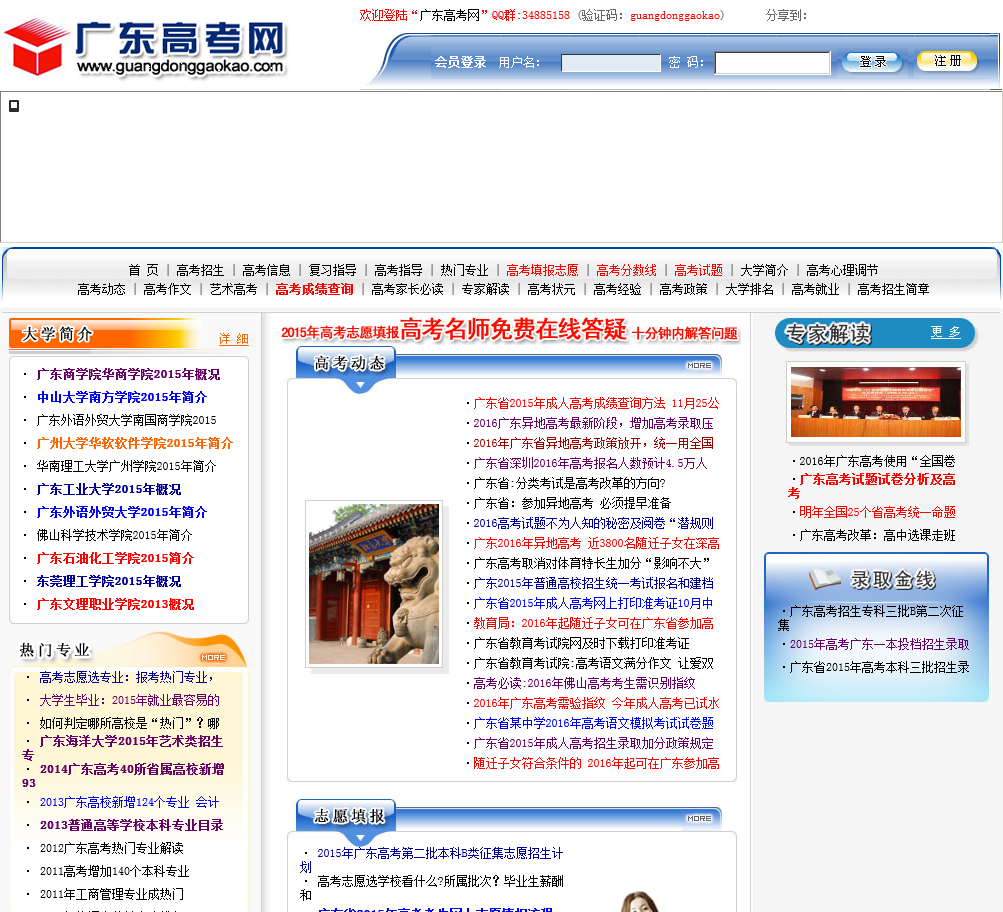
Task: Open 广东高考试题试卷分析及高考 link
Action: click(872, 485)
